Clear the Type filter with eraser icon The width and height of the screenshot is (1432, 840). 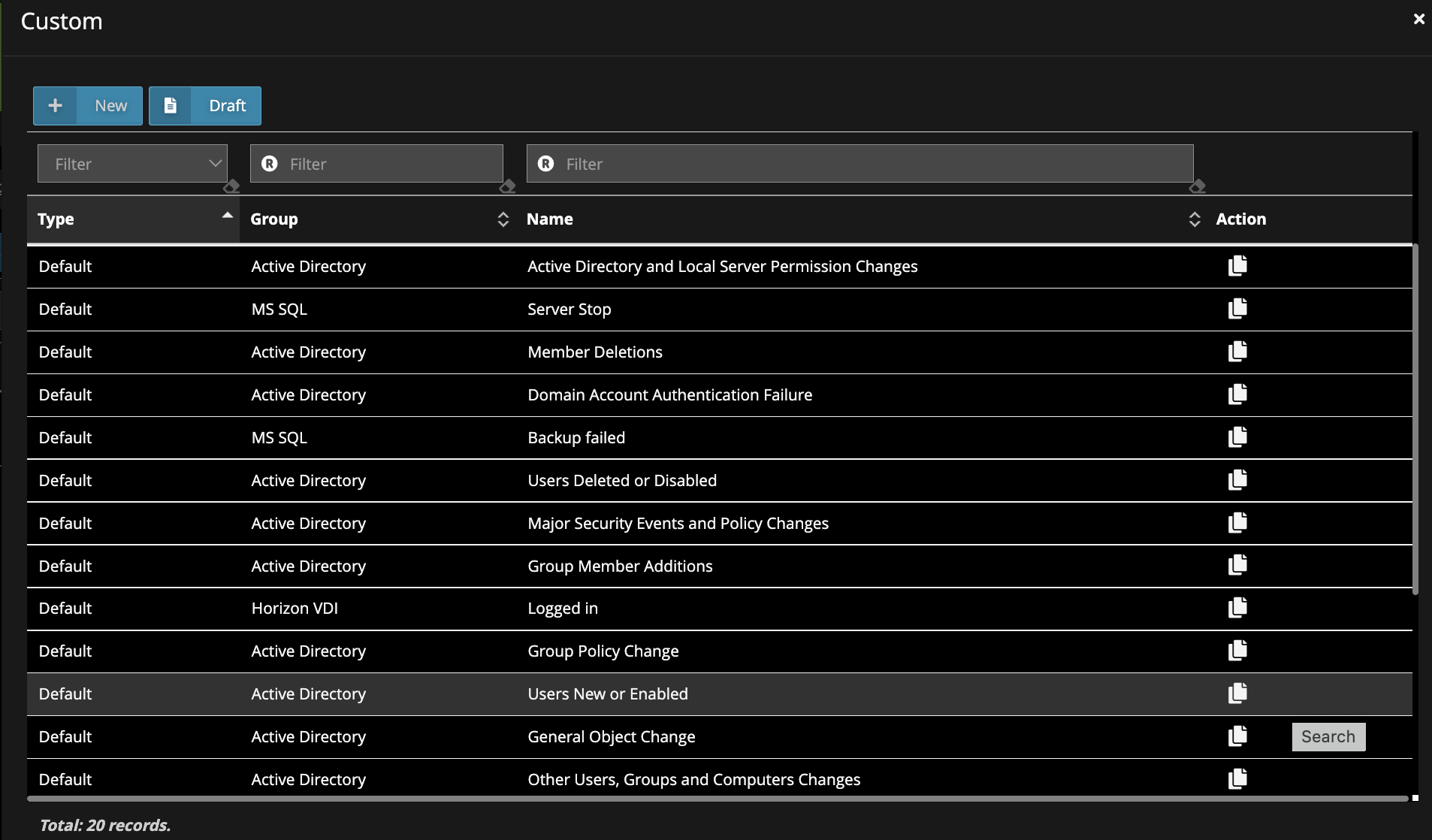click(231, 186)
